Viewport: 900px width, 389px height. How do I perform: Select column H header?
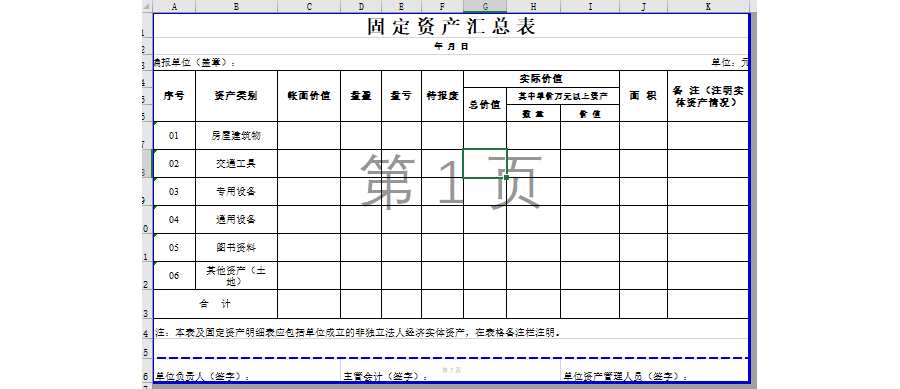[533, 6]
